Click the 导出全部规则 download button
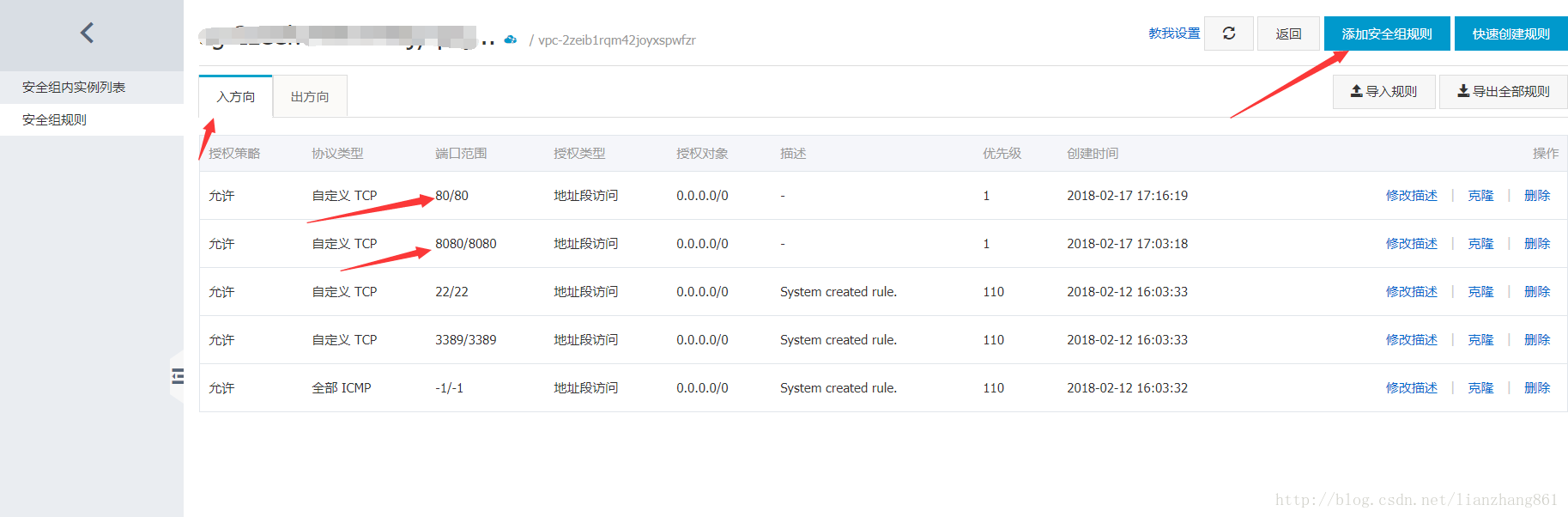The height and width of the screenshot is (517, 1568). 1503,91
